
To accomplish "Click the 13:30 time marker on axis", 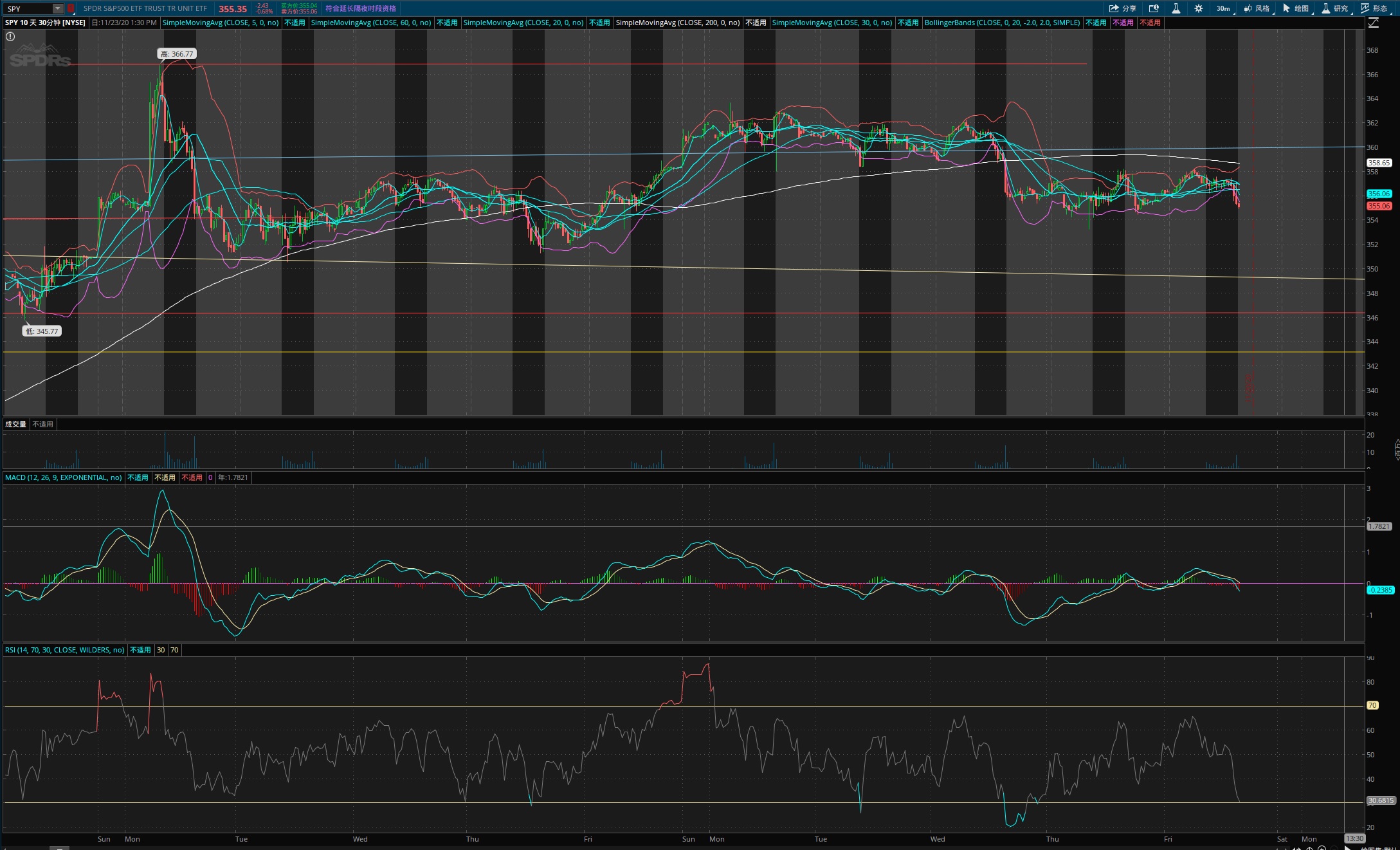I will click(x=1354, y=838).
